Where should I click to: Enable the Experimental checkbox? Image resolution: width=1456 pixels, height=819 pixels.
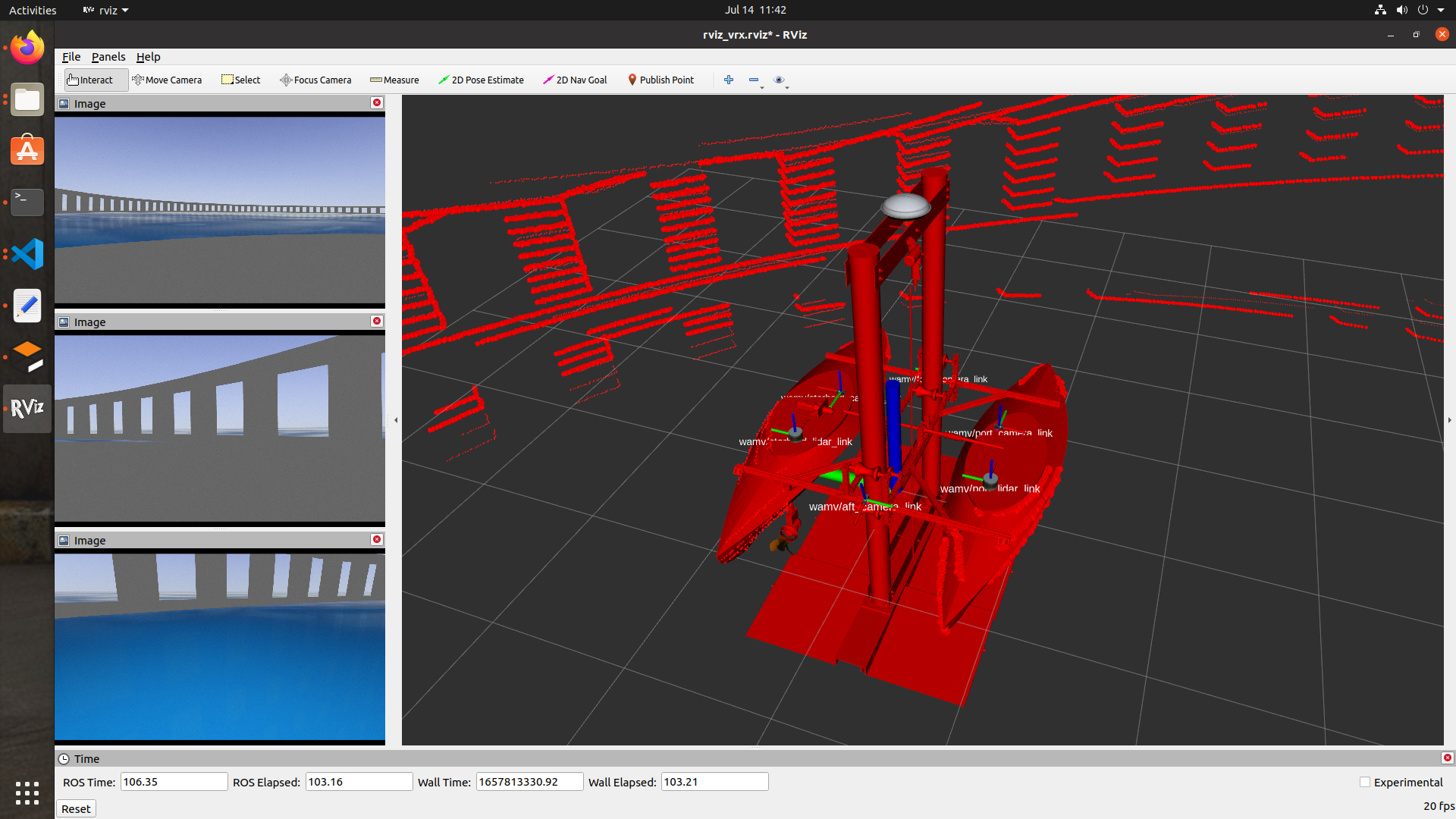pos(1365,782)
